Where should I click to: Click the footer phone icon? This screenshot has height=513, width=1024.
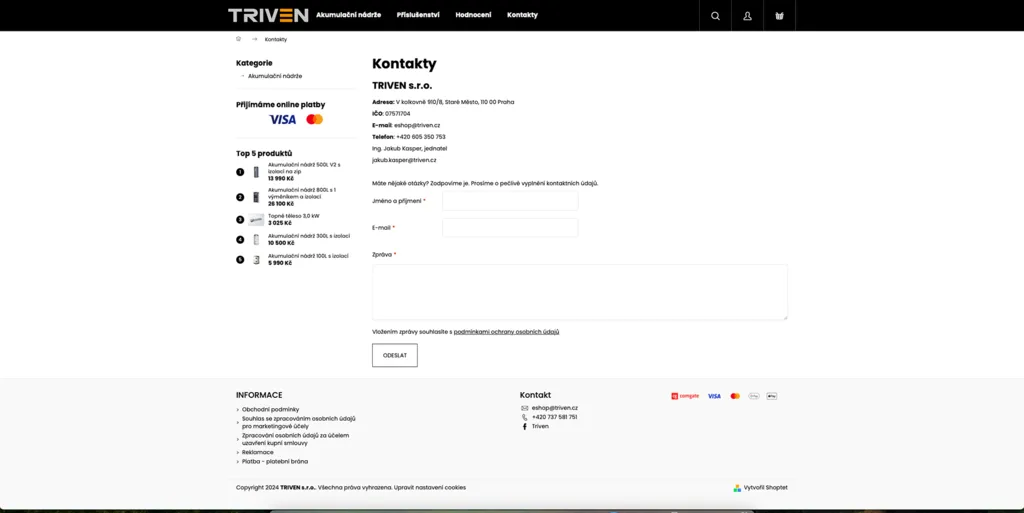pos(524,417)
